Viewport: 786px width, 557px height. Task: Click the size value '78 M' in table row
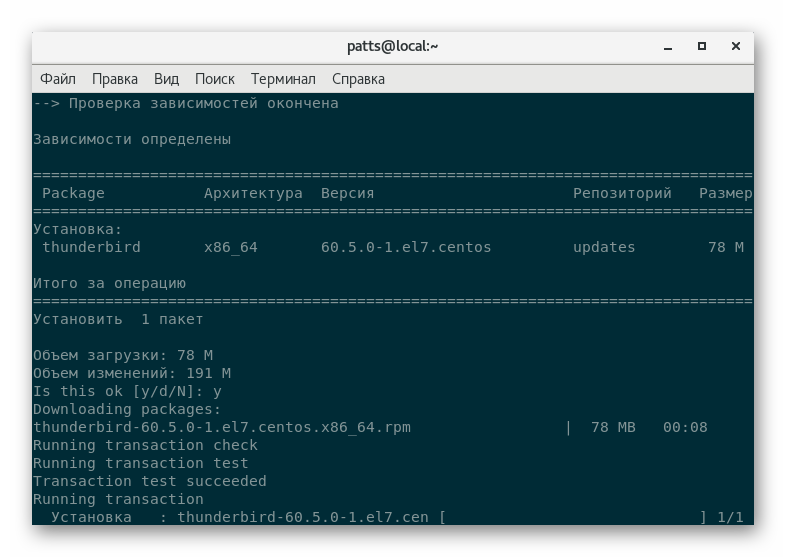[x=726, y=248]
